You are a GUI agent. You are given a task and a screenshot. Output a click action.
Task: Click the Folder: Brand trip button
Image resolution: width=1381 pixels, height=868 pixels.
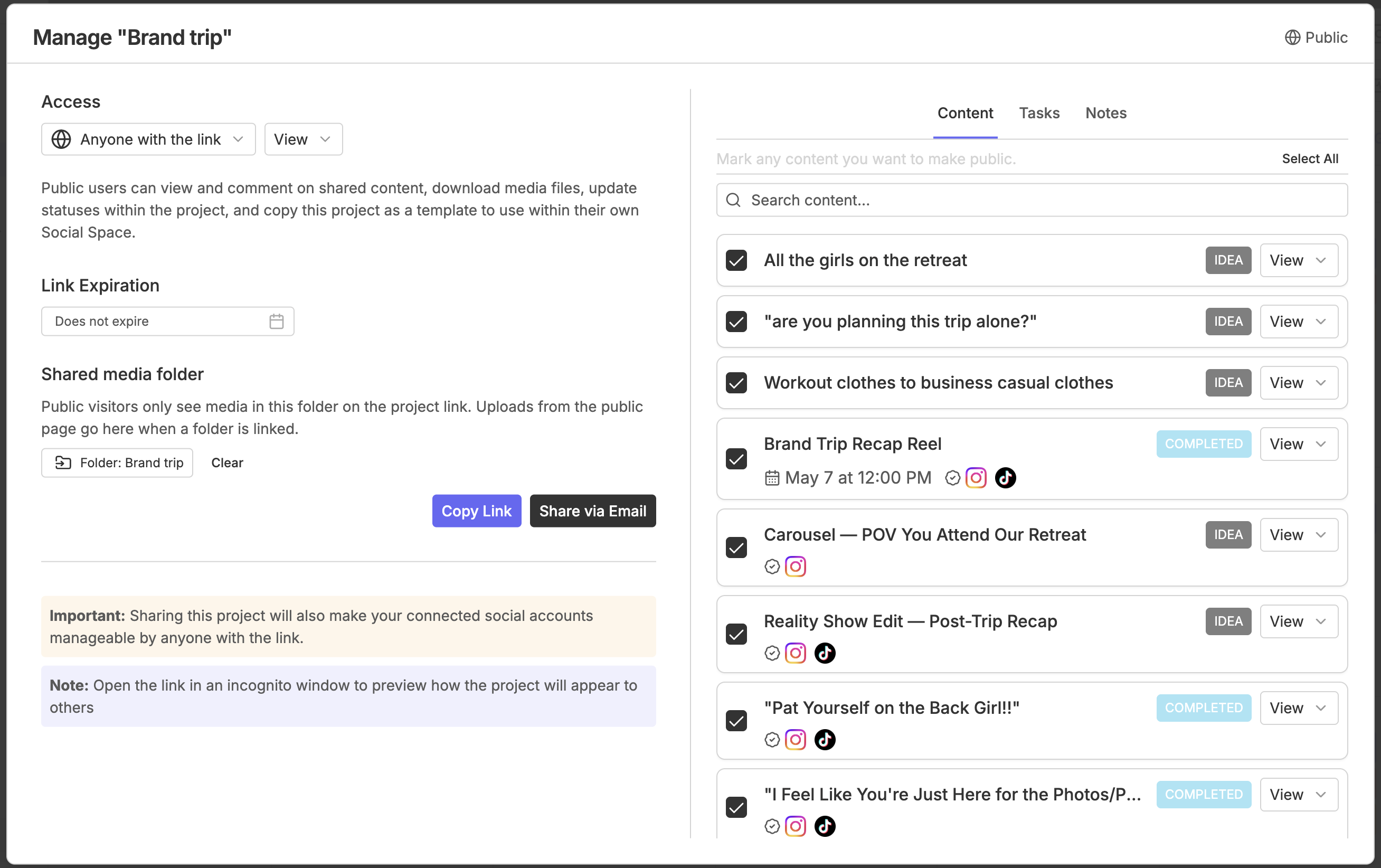point(117,463)
